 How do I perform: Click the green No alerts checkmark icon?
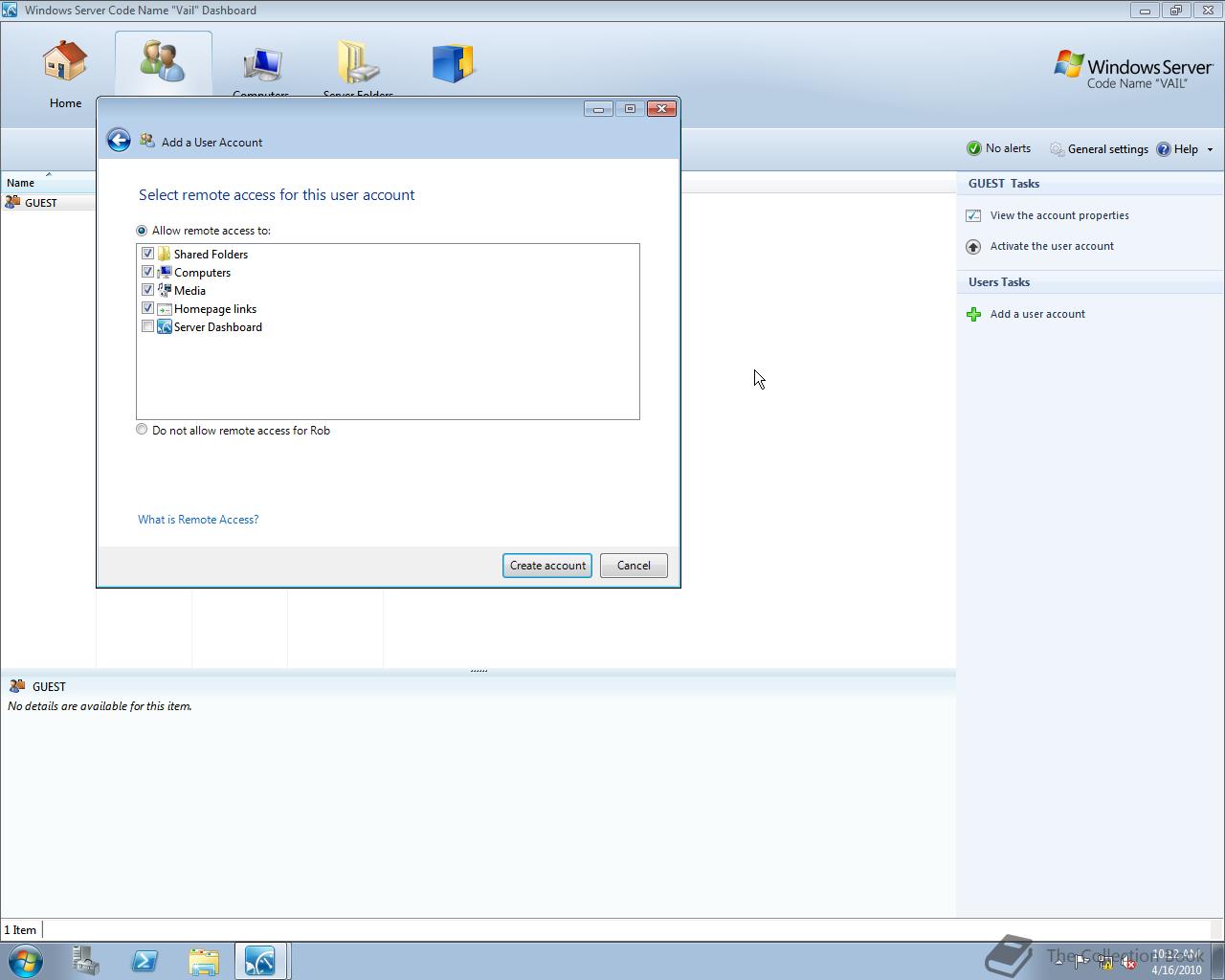[974, 148]
